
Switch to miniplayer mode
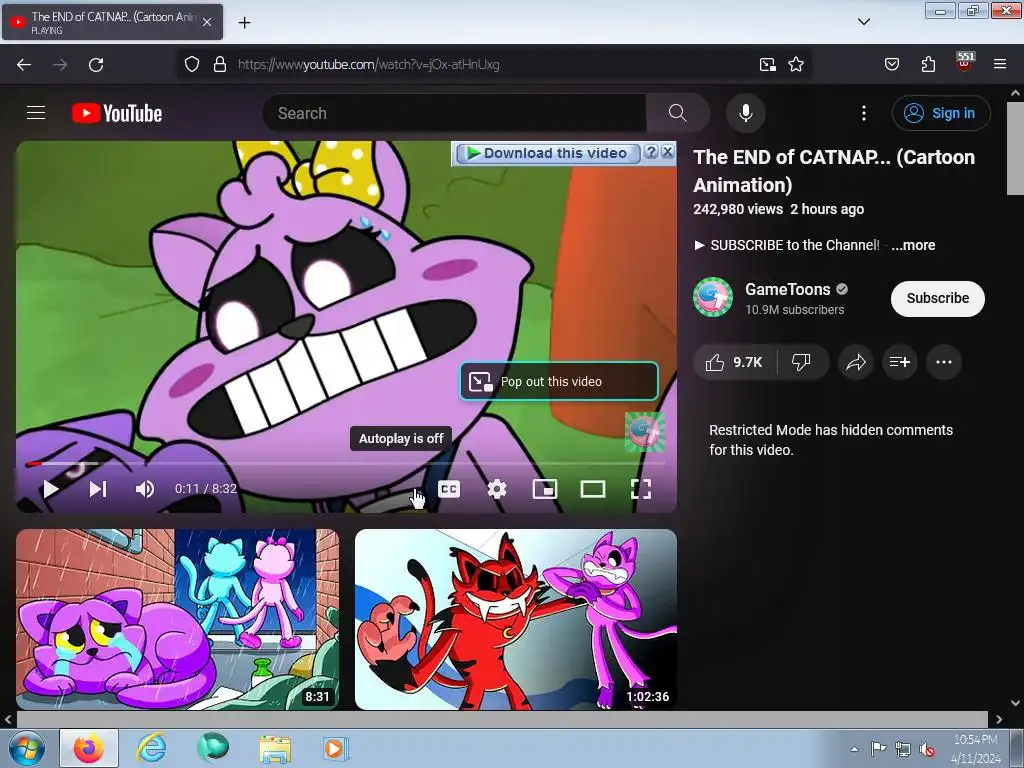tap(545, 488)
